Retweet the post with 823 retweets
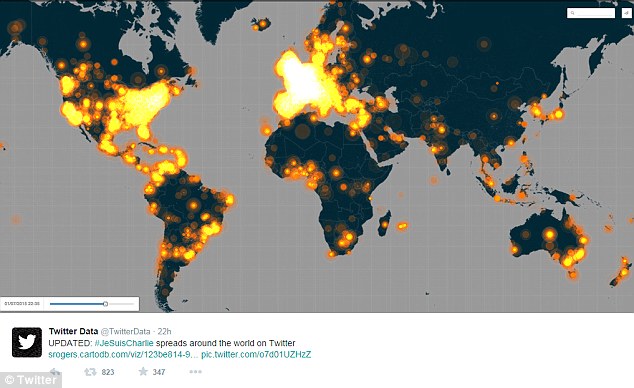 (x=90, y=371)
